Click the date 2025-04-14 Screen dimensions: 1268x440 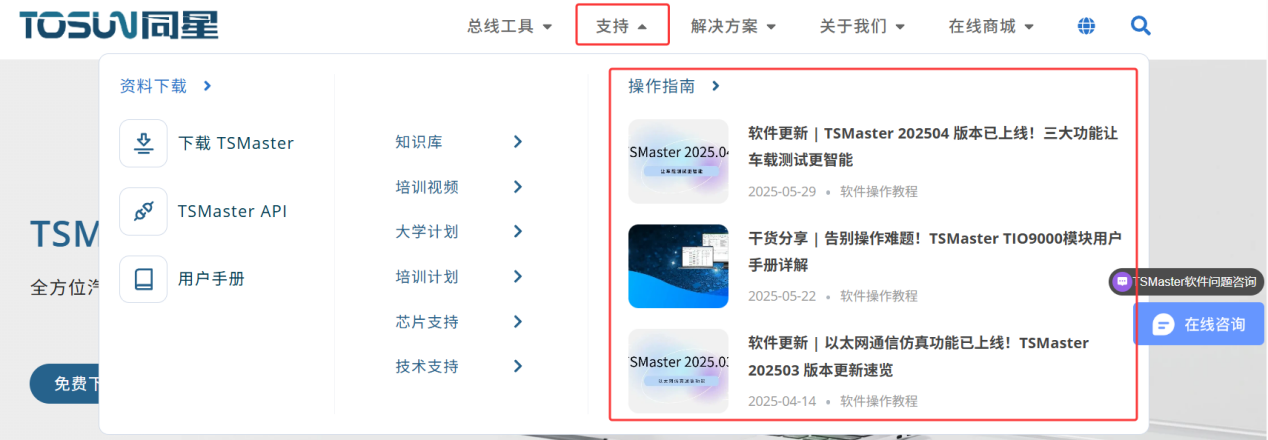point(782,401)
